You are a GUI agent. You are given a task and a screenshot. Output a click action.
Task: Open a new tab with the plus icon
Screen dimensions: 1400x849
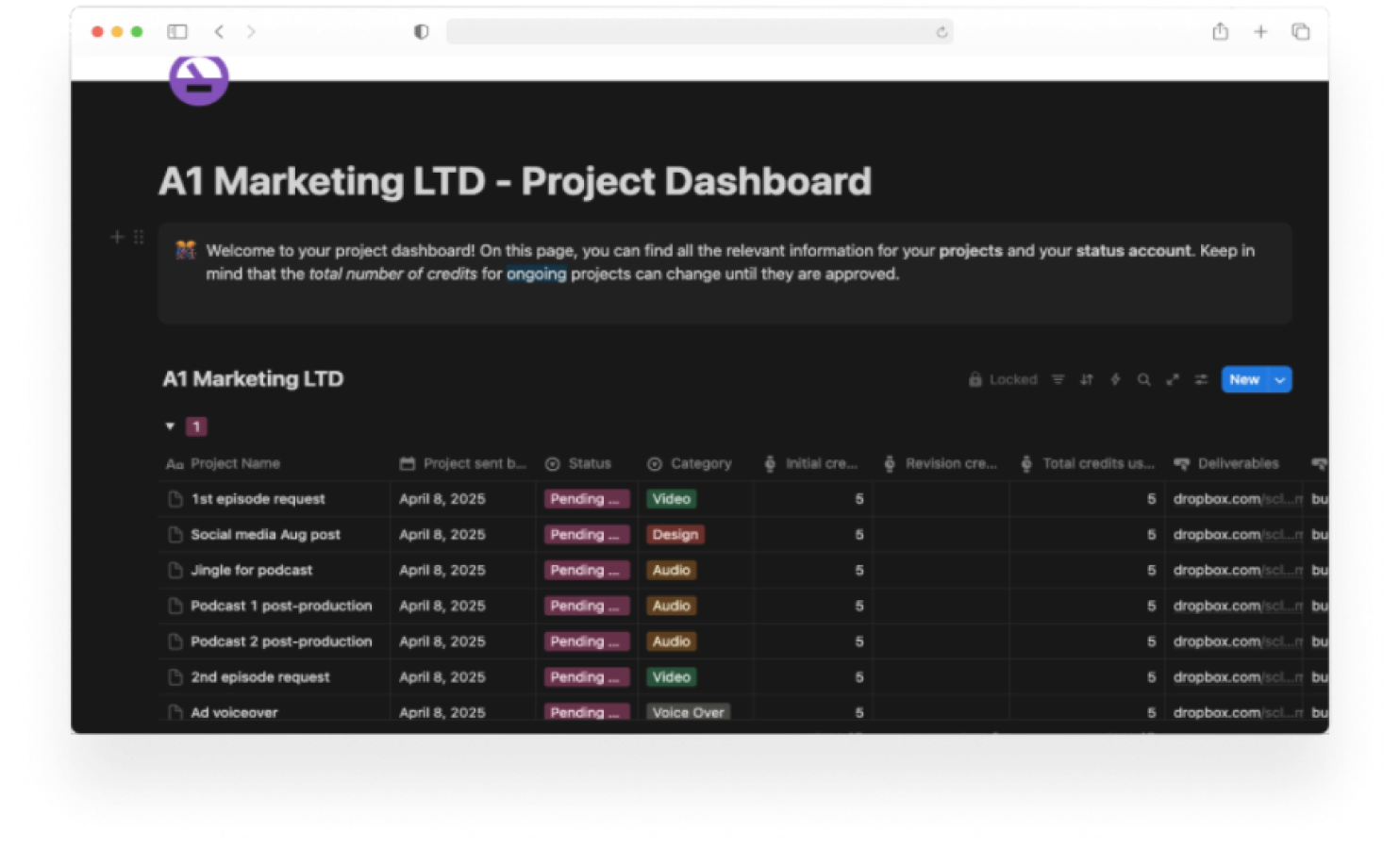point(1260,31)
